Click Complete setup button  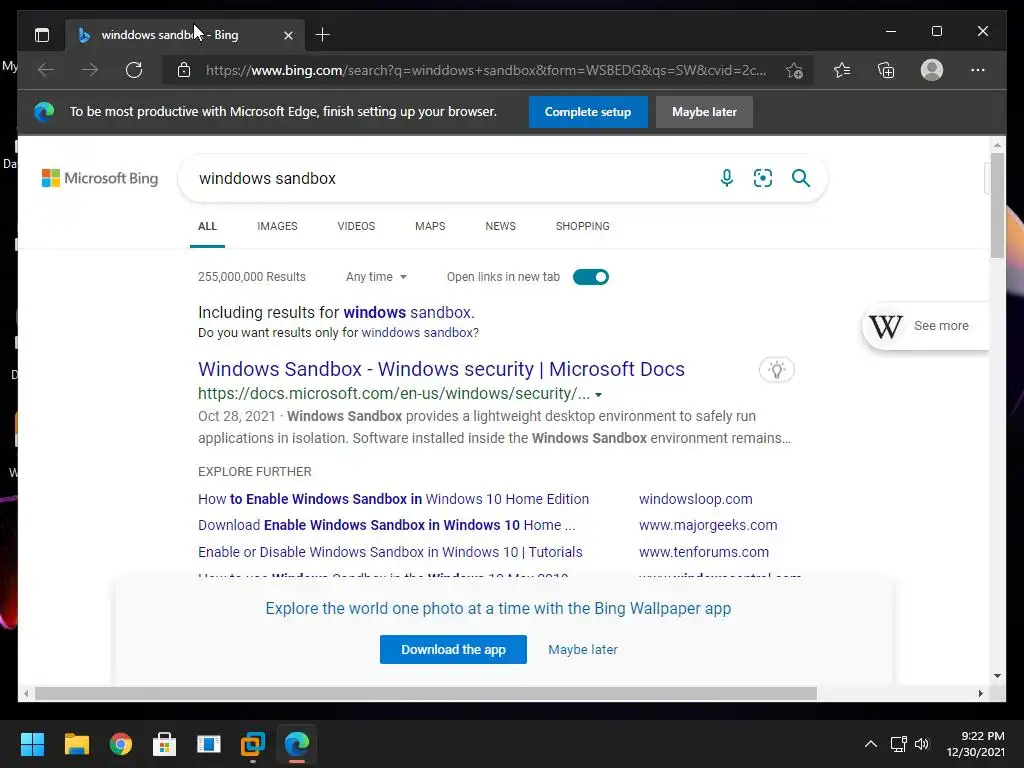tap(588, 112)
